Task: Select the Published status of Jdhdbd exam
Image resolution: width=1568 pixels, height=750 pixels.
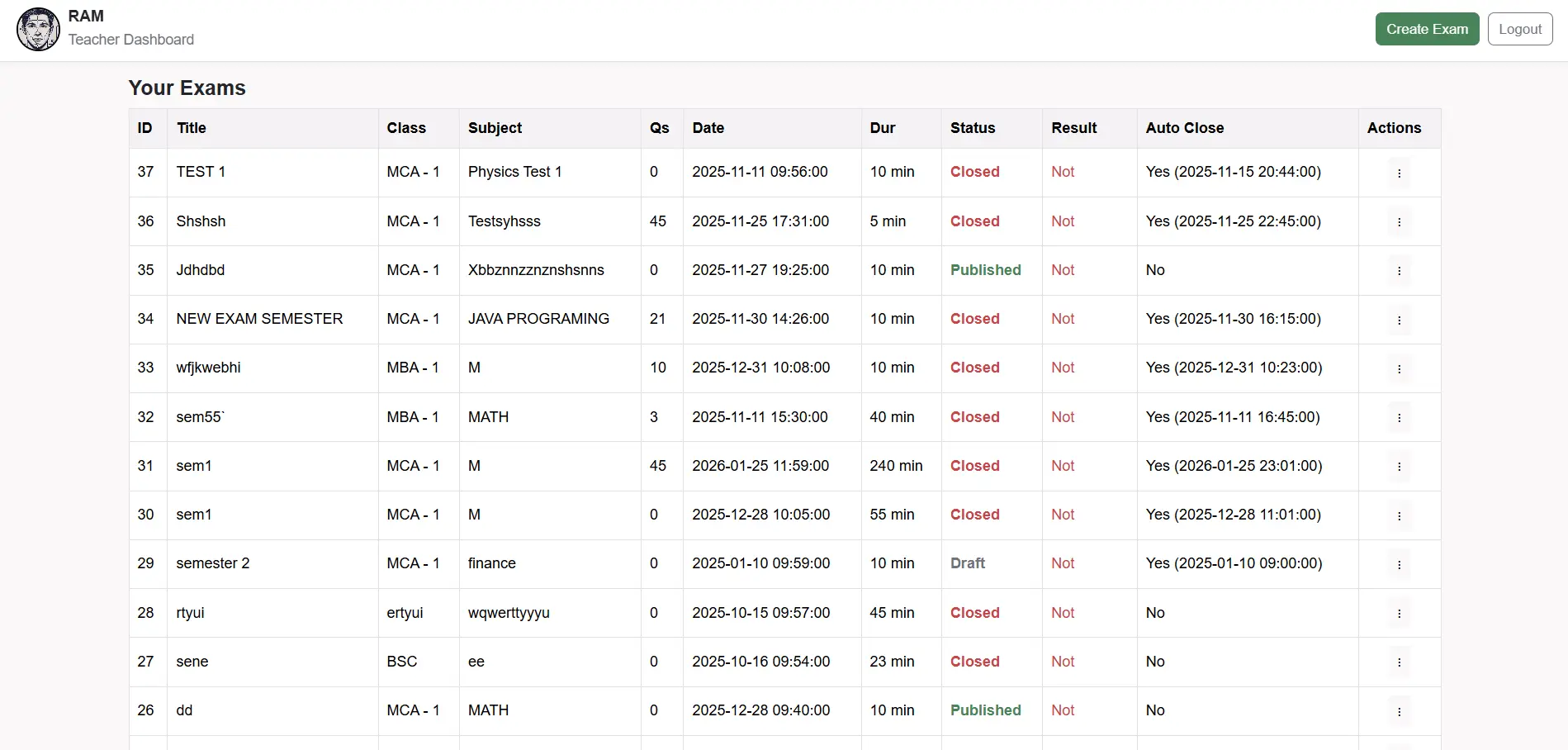Action: (x=985, y=270)
